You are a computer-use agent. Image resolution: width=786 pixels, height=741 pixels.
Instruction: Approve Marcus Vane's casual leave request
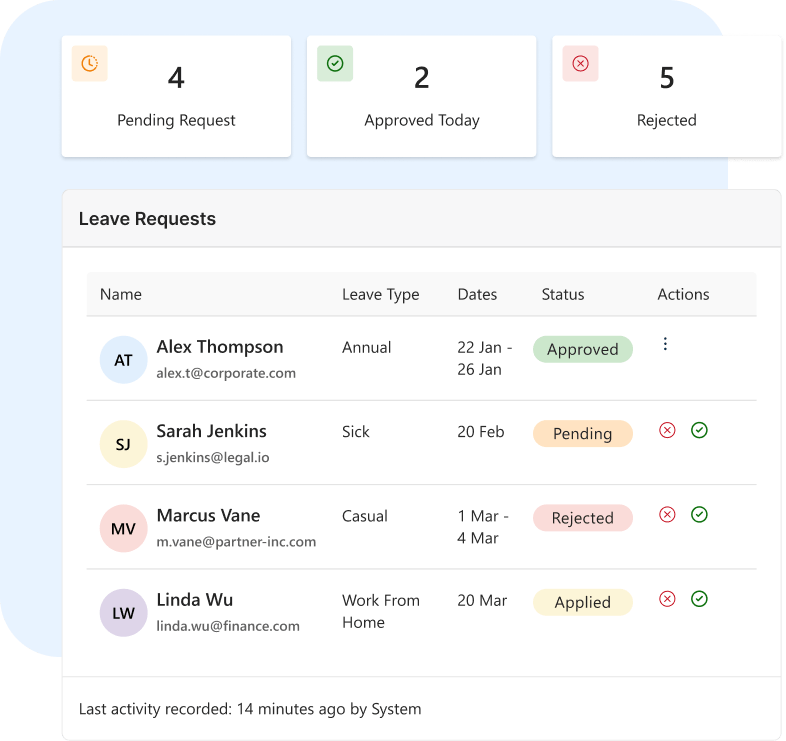click(699, 514)
